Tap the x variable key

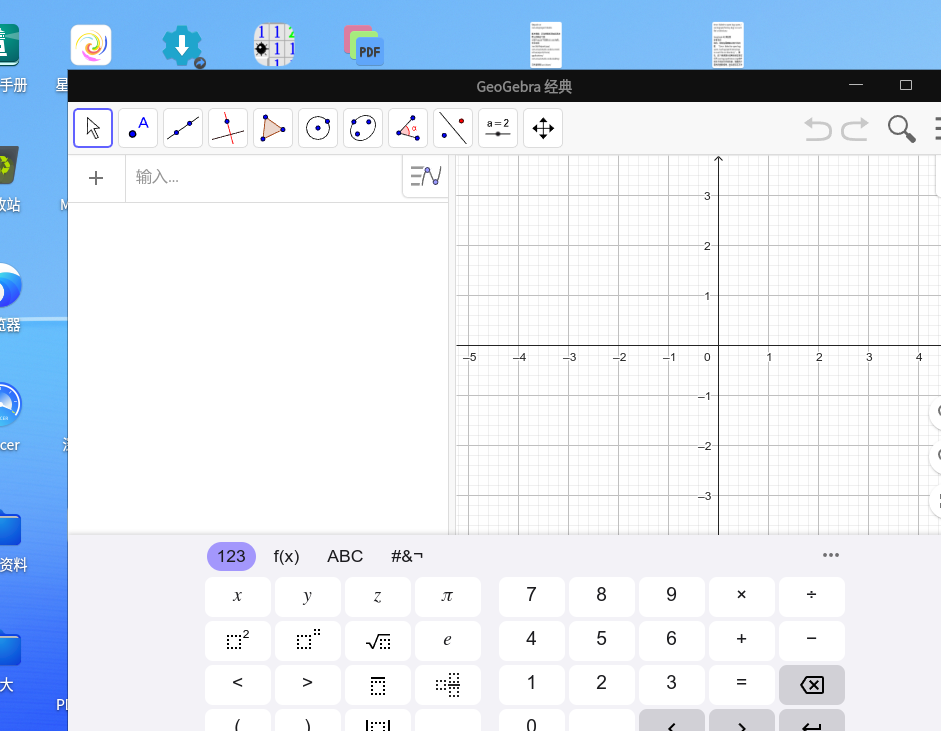coord(238,597)
